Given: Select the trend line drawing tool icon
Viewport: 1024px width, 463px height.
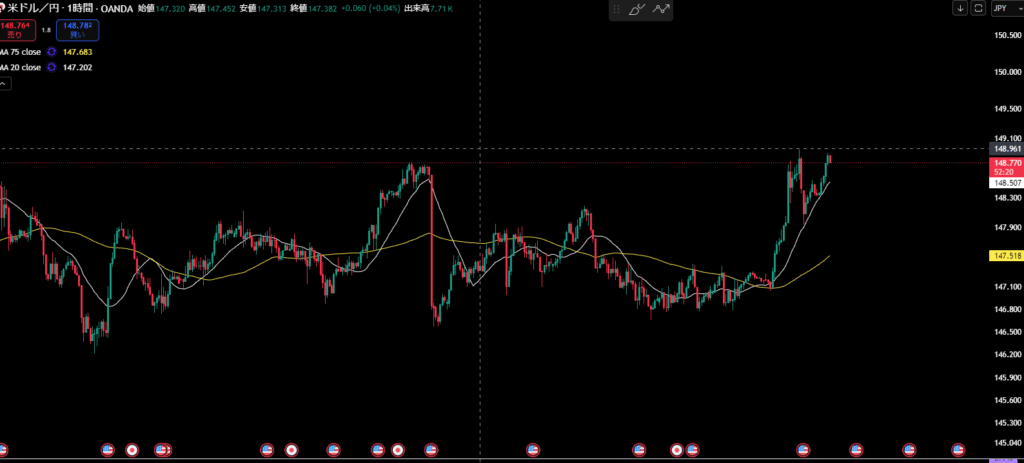Looking at the screenshot, I should (x=661, y=9).
